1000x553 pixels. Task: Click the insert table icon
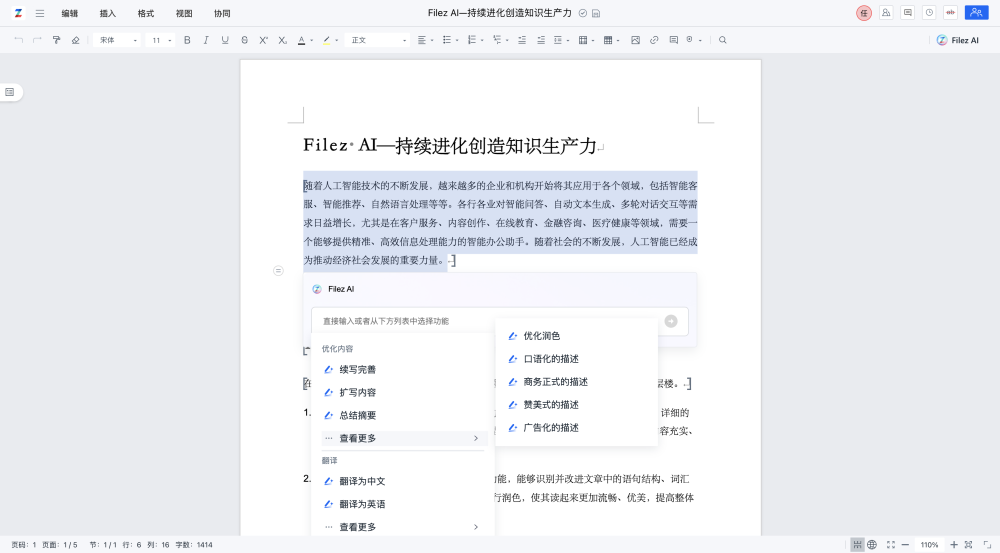tap(583, 40)
